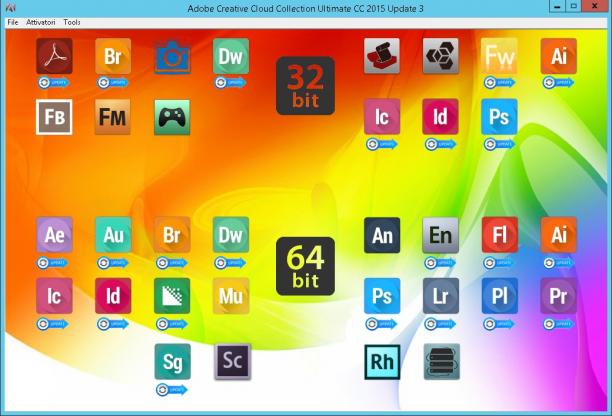612x416 pixels.
Task: Select the Muse (Mu) icon
Action: click(x=231, y=296)
